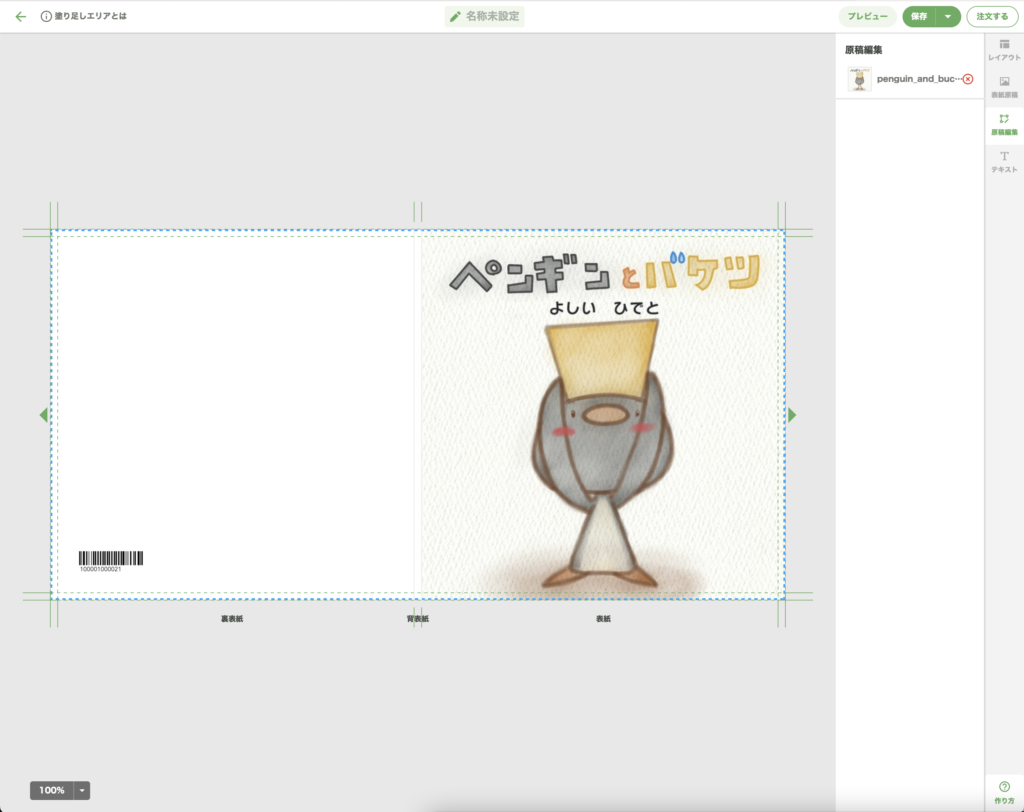Remove the penguin_and_buc file with red X

[x=967, y=79]
